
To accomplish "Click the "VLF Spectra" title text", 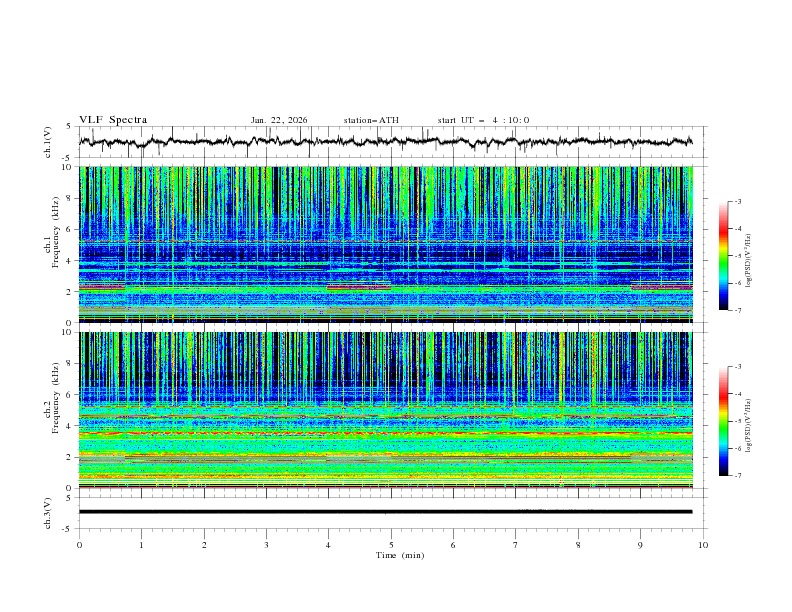I will click(x=113, y=120).
